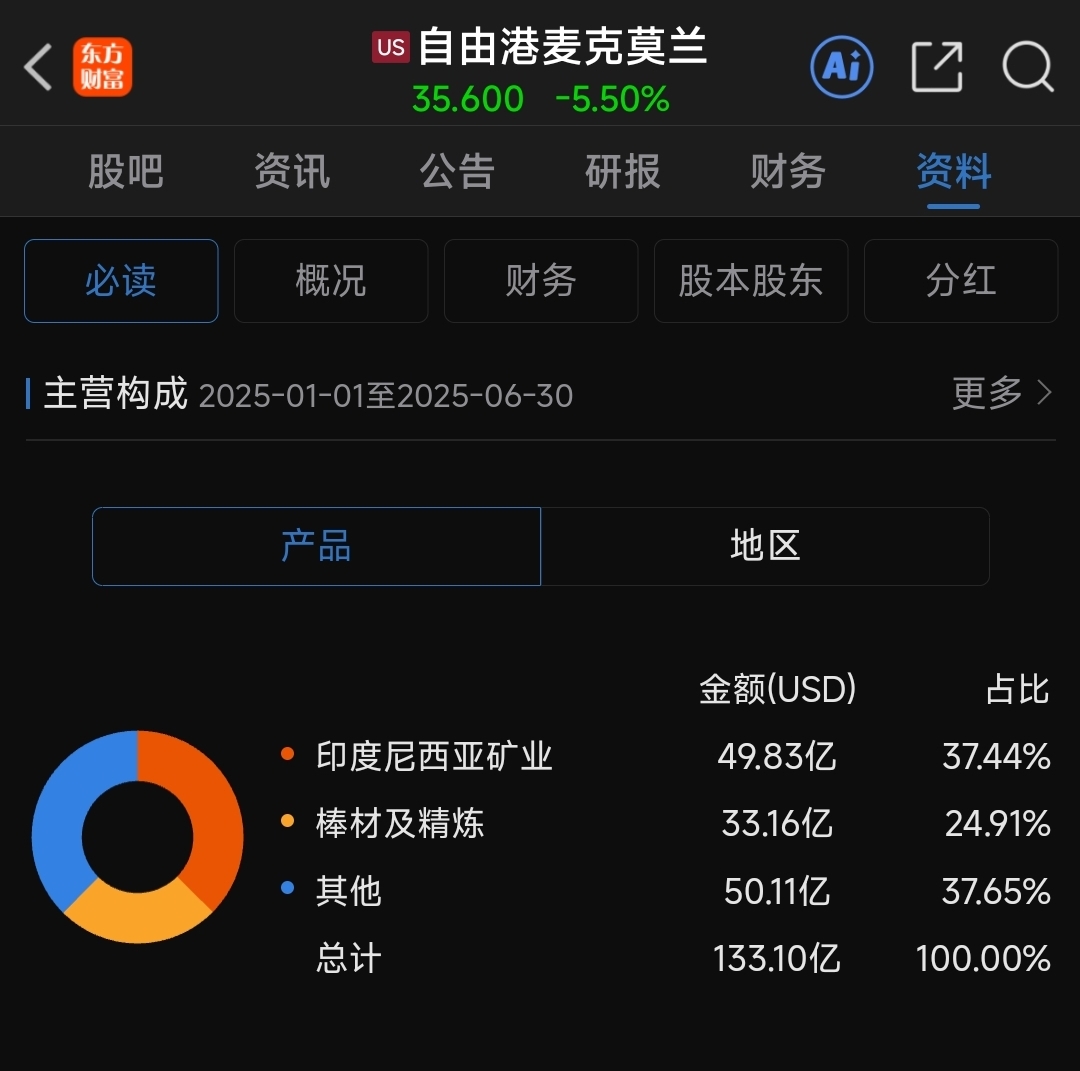Tap the stock price 35.600
Image resolution: width=1080 pixels, height=1071 pixels.
468,99
